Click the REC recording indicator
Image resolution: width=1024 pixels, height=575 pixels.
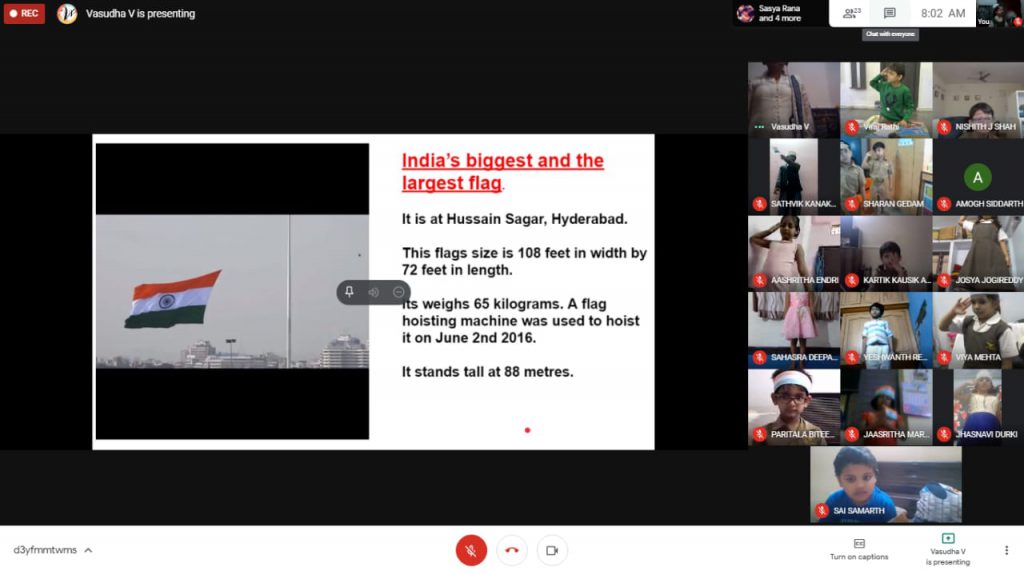(24, 14)
